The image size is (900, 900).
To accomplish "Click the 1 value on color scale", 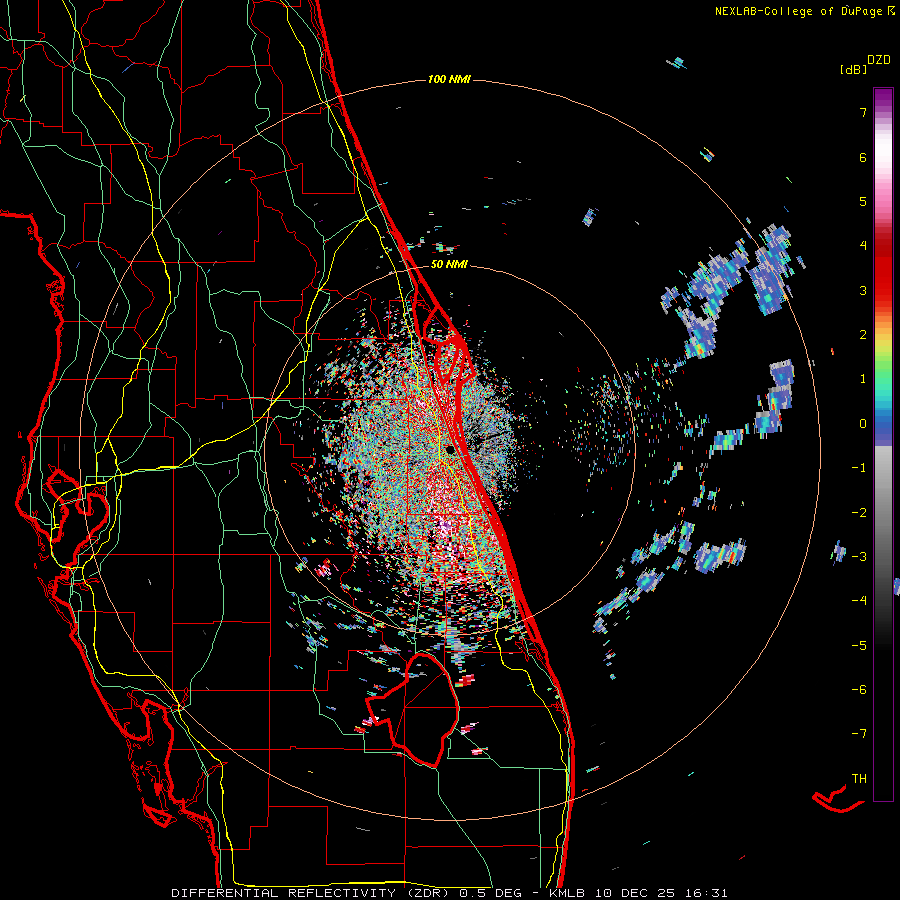I will 863,379.
